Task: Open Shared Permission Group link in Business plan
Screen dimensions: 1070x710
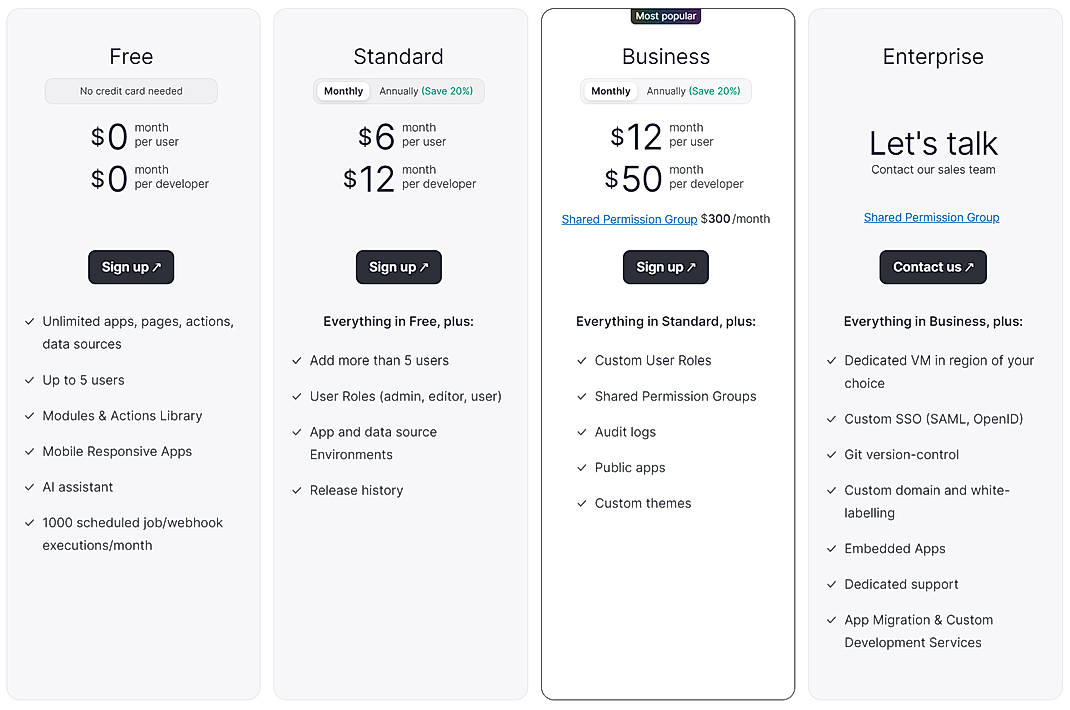Action: (629, 218)
